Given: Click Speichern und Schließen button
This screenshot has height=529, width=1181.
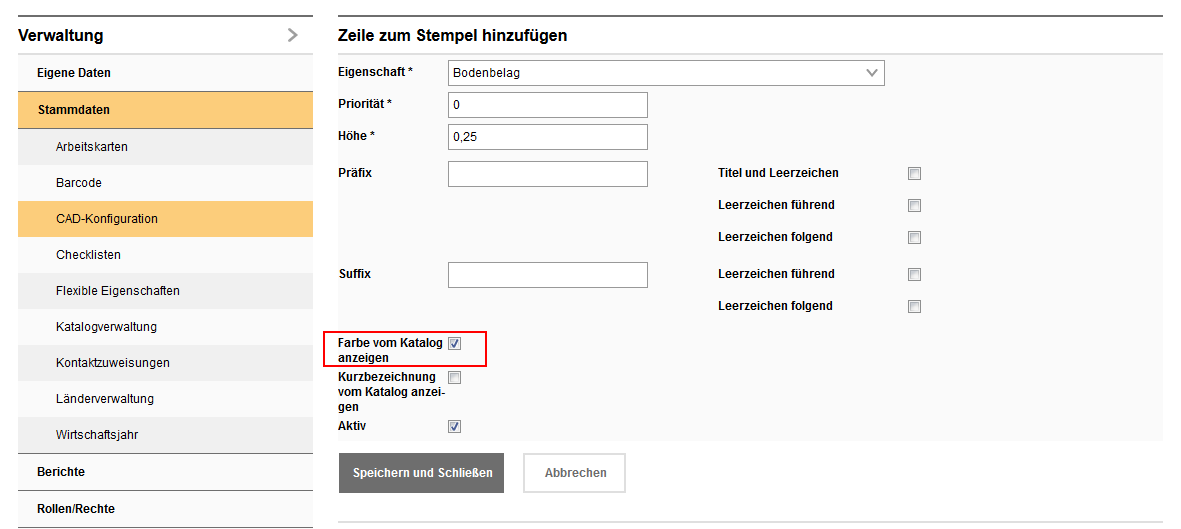Looking at the screenshot, I should point(422,473).
